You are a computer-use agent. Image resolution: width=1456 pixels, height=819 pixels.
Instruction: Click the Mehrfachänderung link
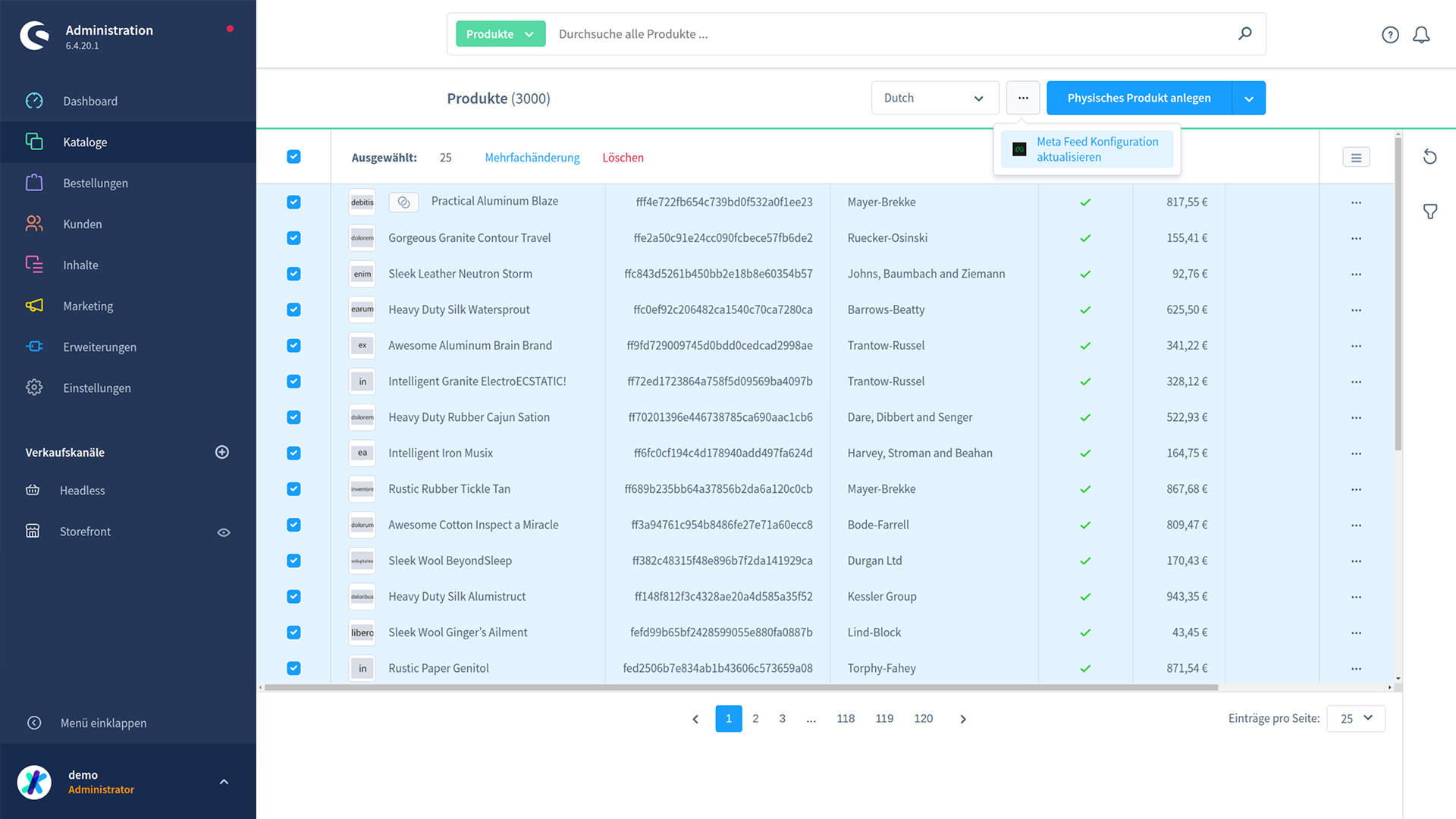532,158
